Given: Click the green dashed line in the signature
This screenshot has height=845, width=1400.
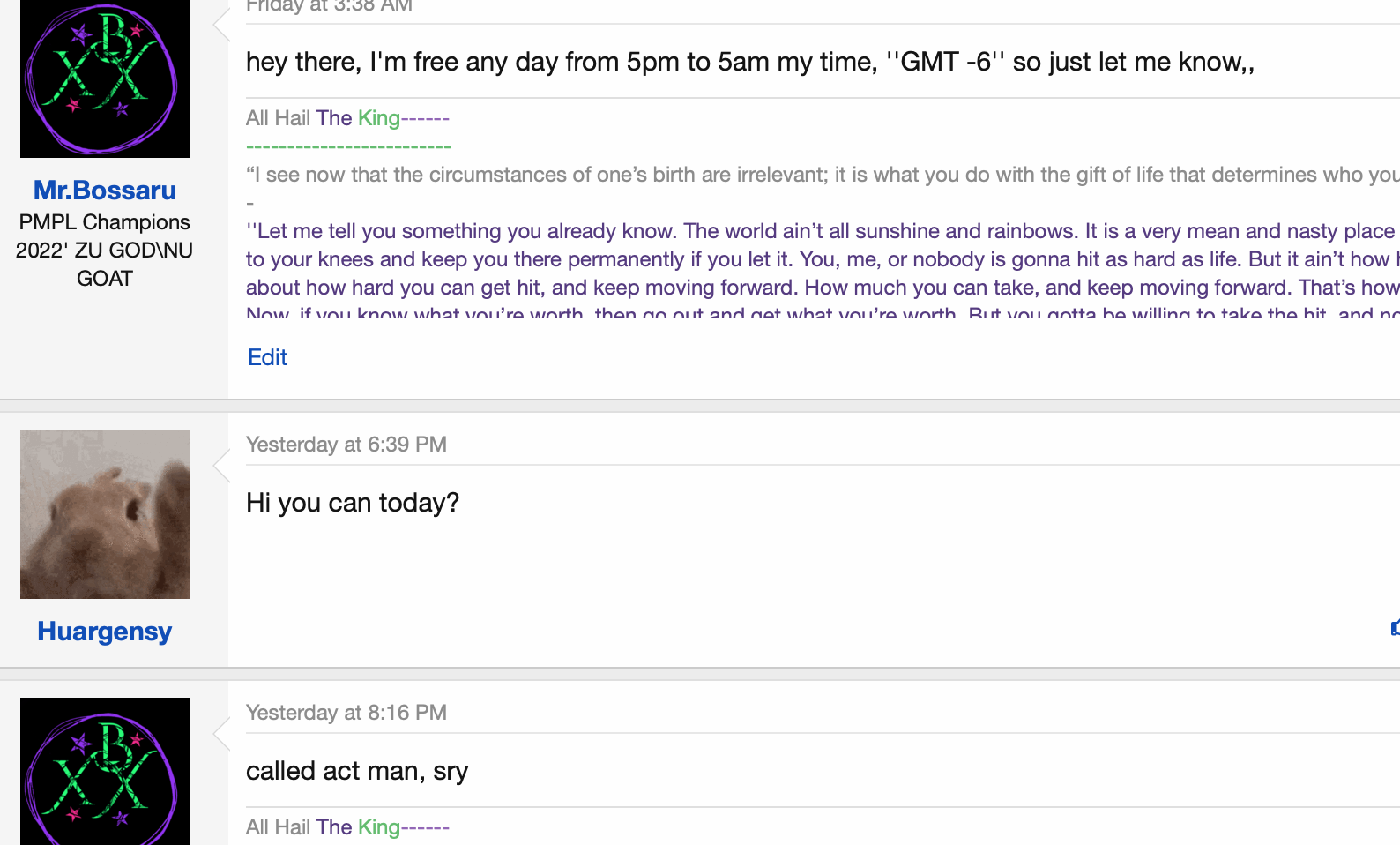Looking at the screenshot, I should click(x=348, y=146).
